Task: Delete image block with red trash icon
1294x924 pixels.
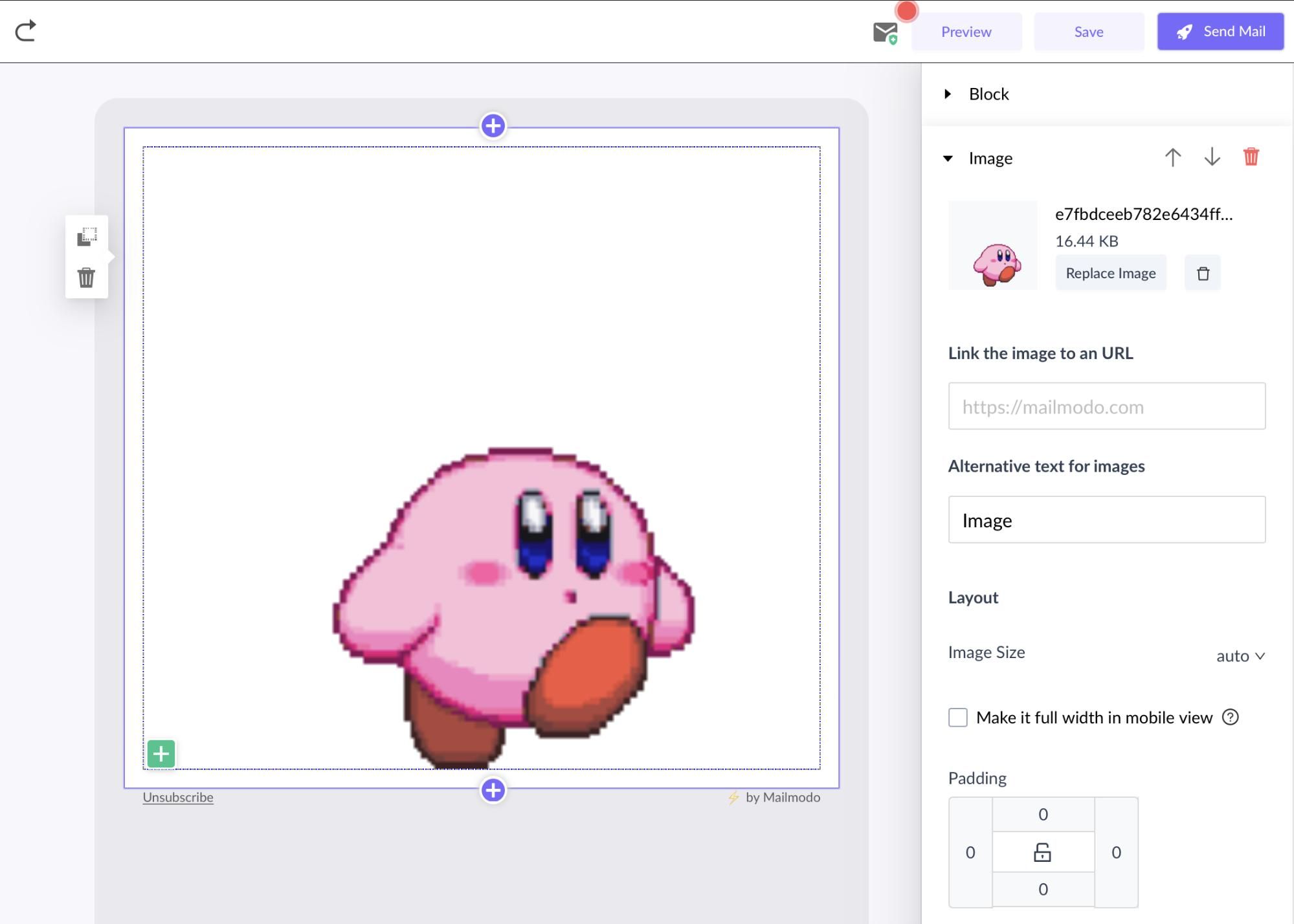Action: pos(1251,157)
